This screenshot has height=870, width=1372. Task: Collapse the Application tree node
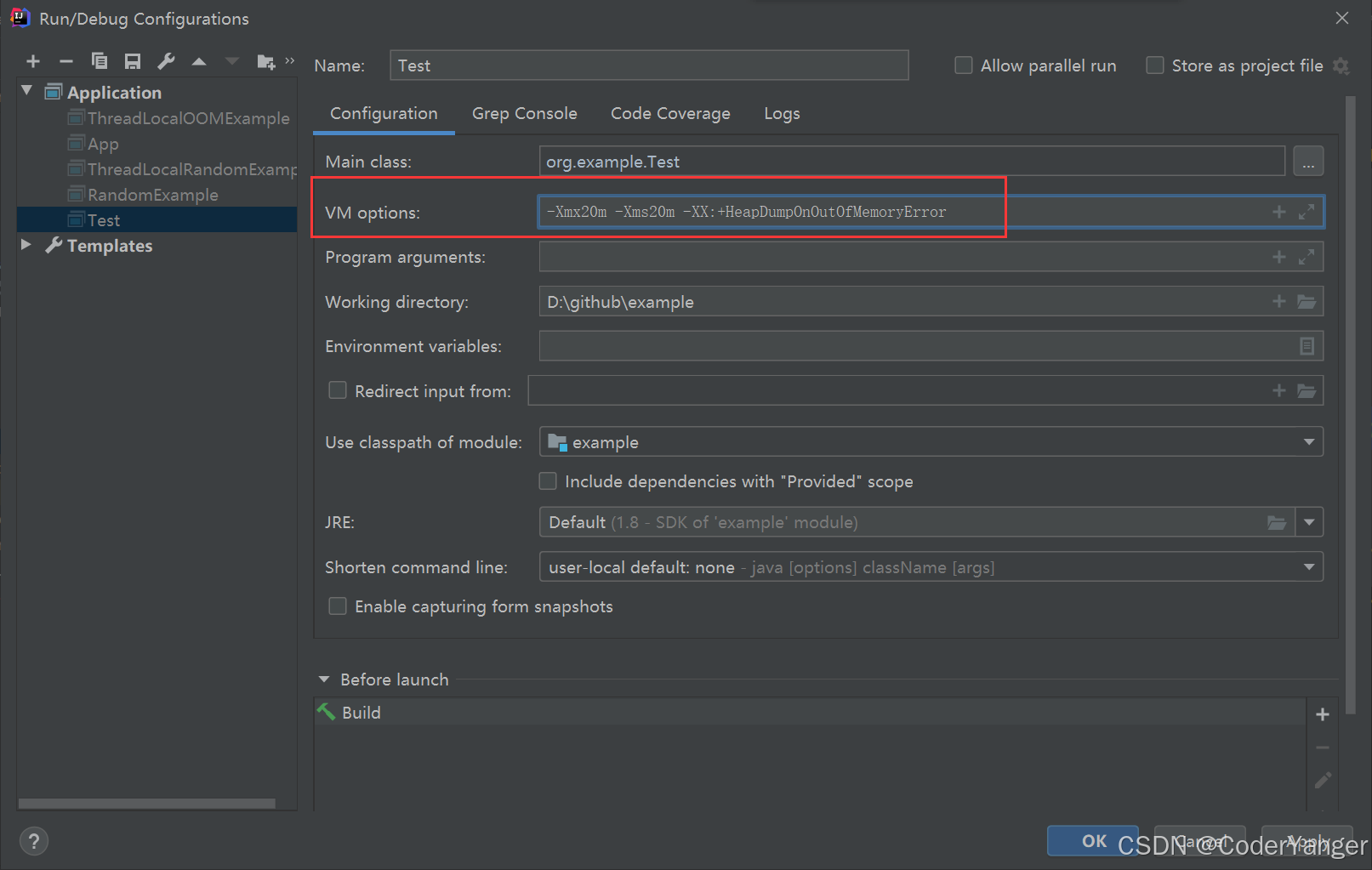click(x=26, y=91)
